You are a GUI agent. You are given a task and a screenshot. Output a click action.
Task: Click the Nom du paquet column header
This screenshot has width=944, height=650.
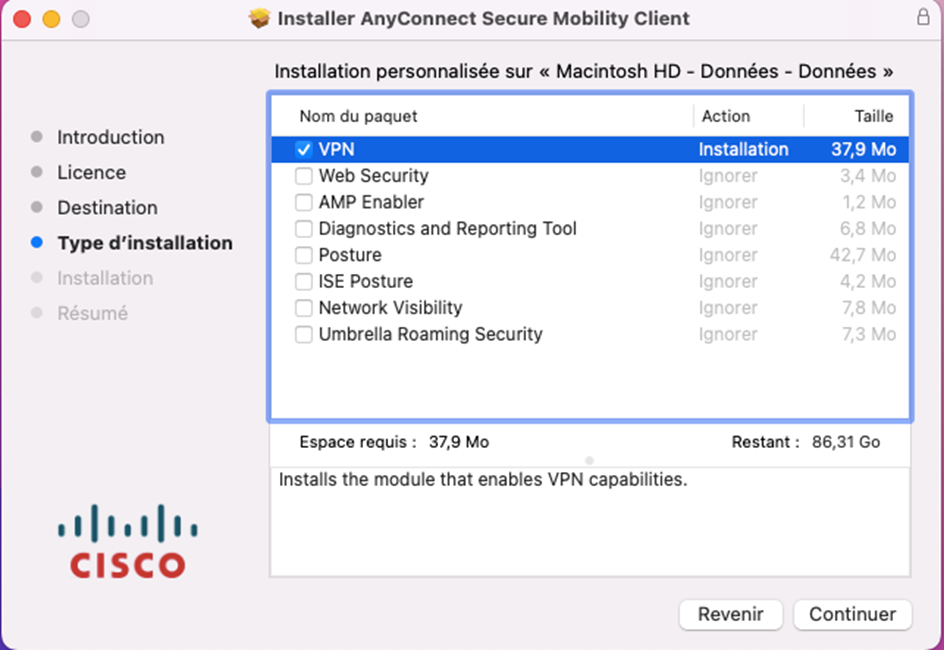pyautogui.click(x=358, y=116)
